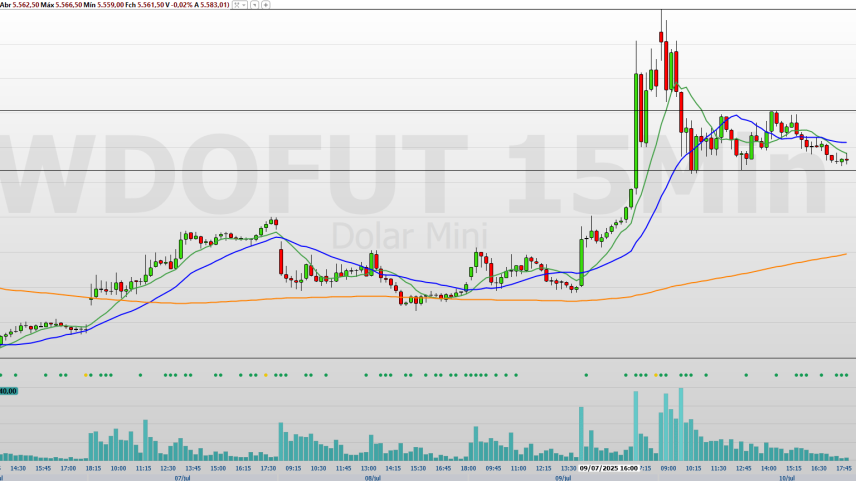Click the 09/jul date label

[563, 478]
